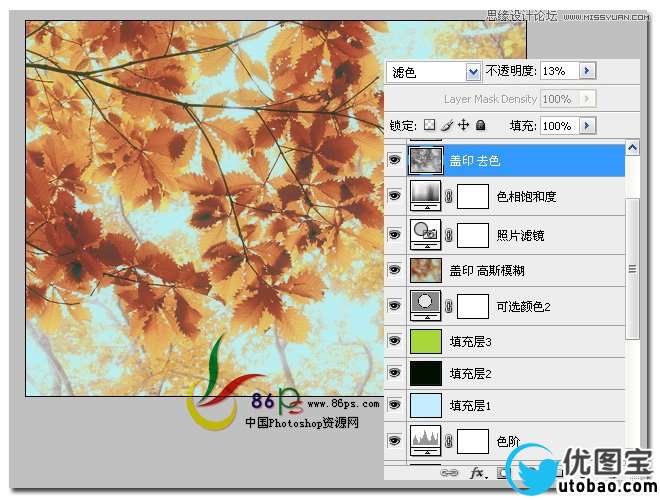Toggle lock all padlock icon
The image size is (660, 500).
[480, 125]
